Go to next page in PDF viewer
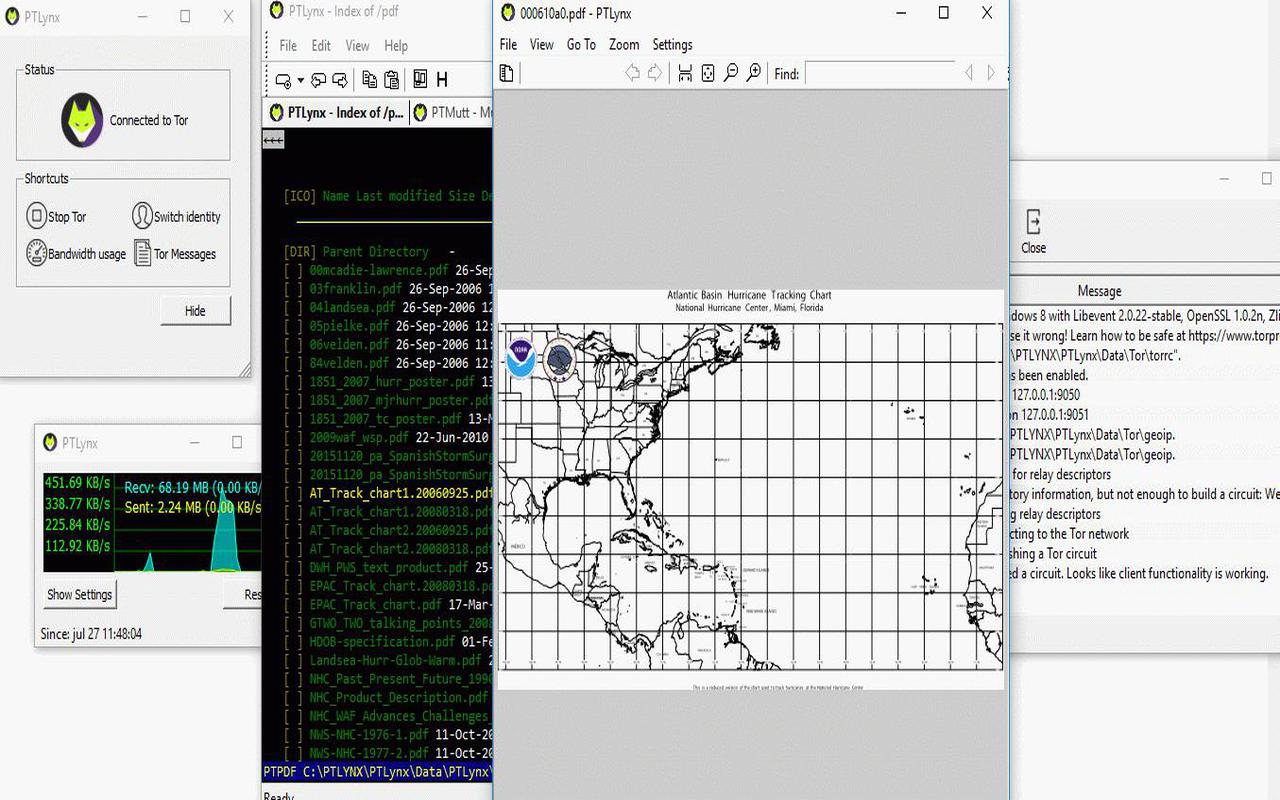This screenshot has width=1280, height=800. tap(655, 73)
